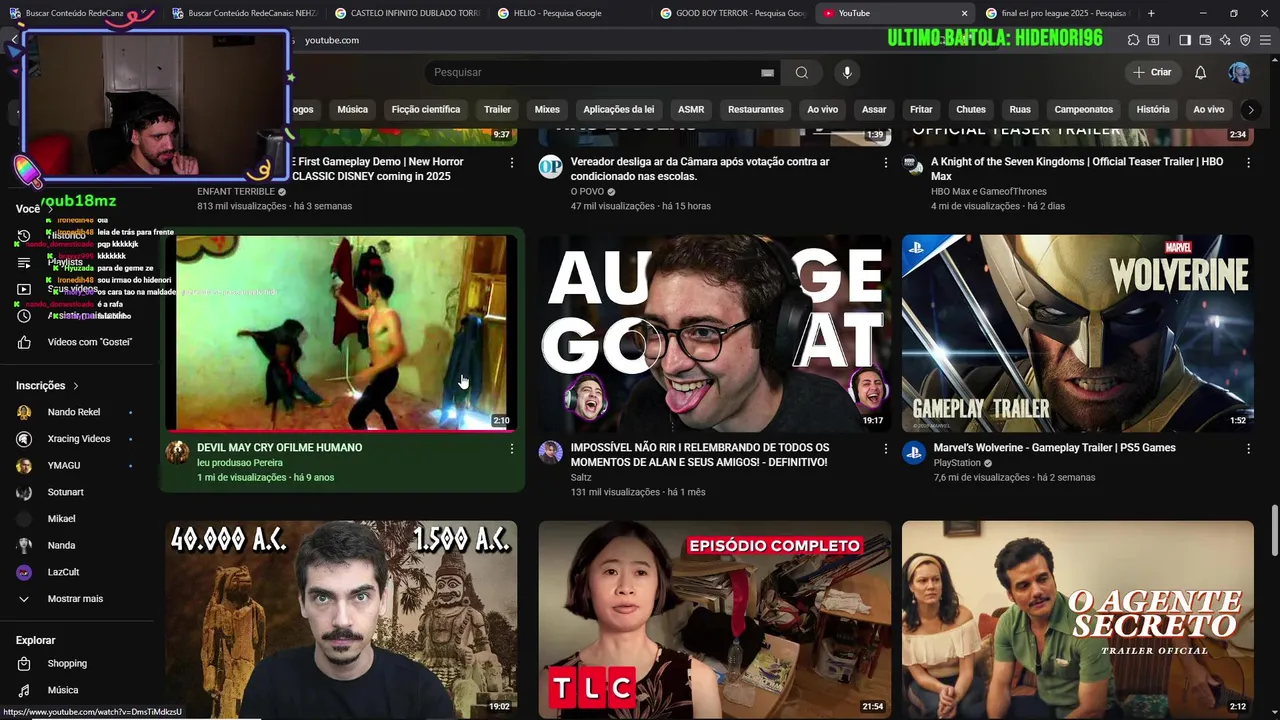This screenshot has height=720, width=1280.
Task: Select the Campeonatos category chip
Action: tap(1083, 110)
